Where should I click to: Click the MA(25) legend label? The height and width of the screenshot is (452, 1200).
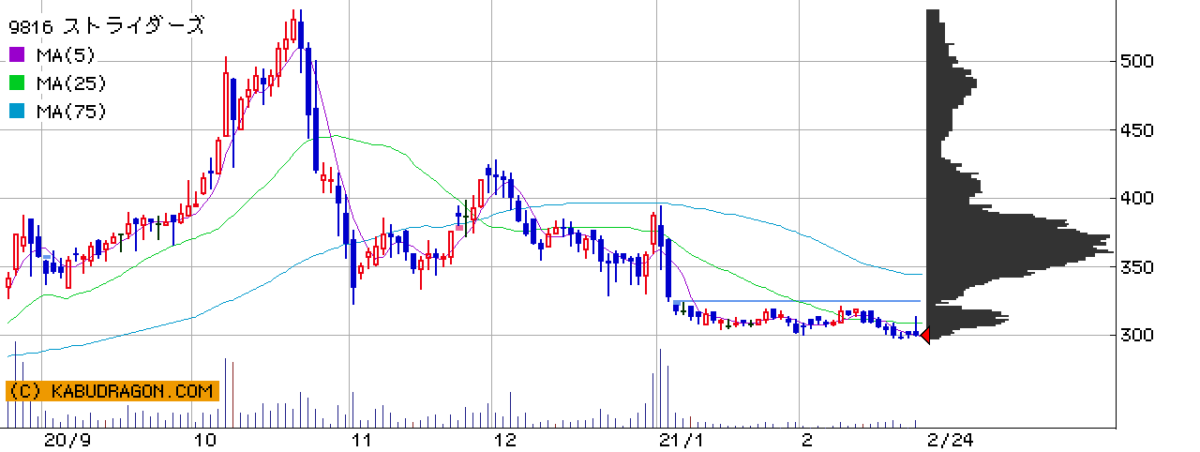coord(71,83)
